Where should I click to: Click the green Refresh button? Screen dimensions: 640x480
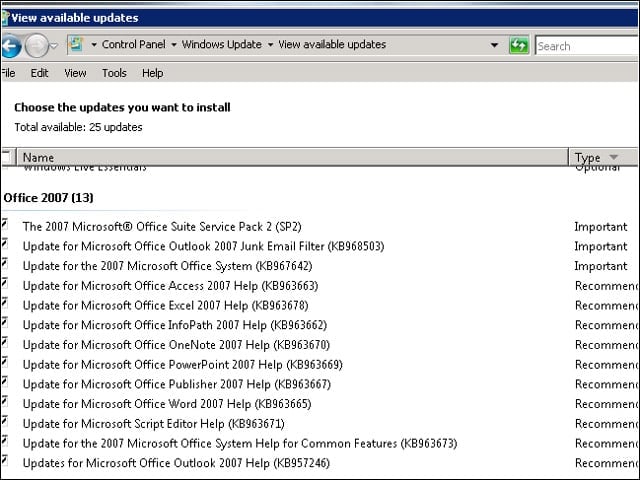pos(518,45)
